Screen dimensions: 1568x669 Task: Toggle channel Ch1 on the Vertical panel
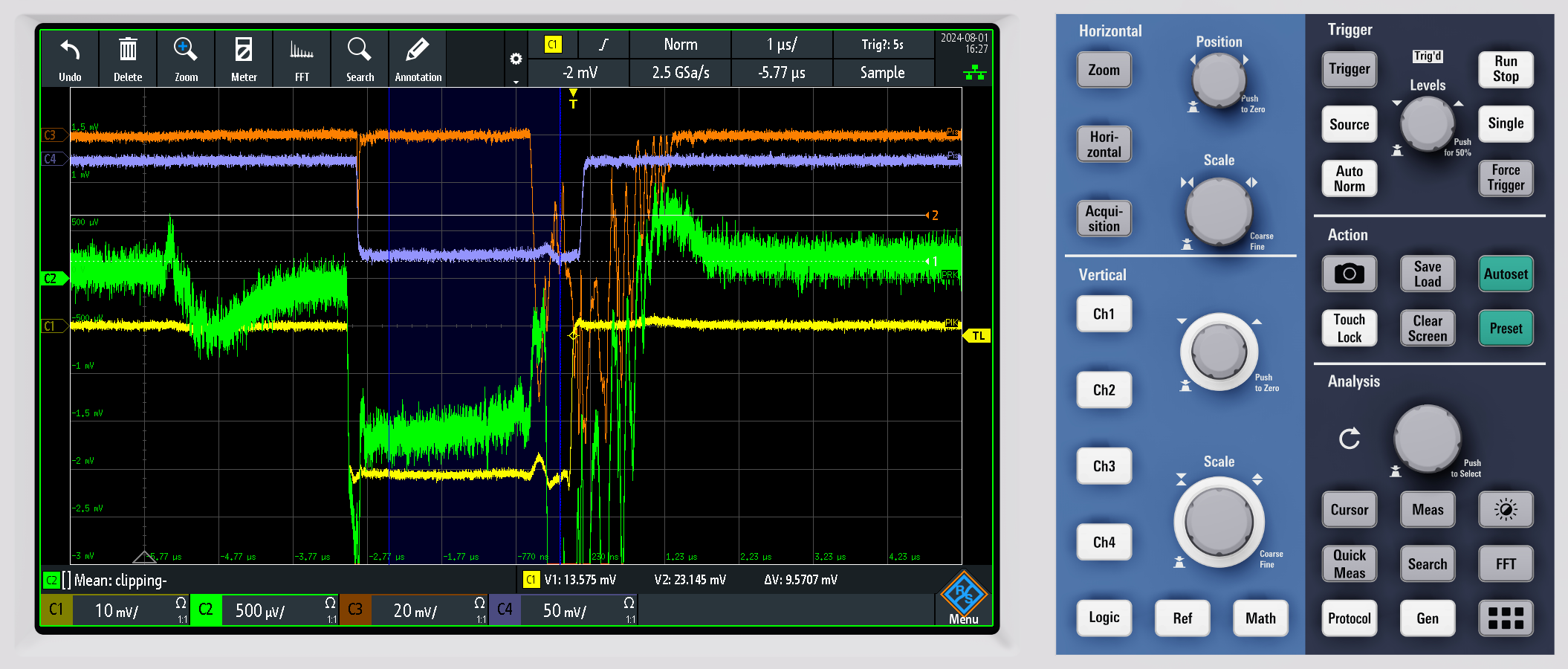pos(1104,314)
